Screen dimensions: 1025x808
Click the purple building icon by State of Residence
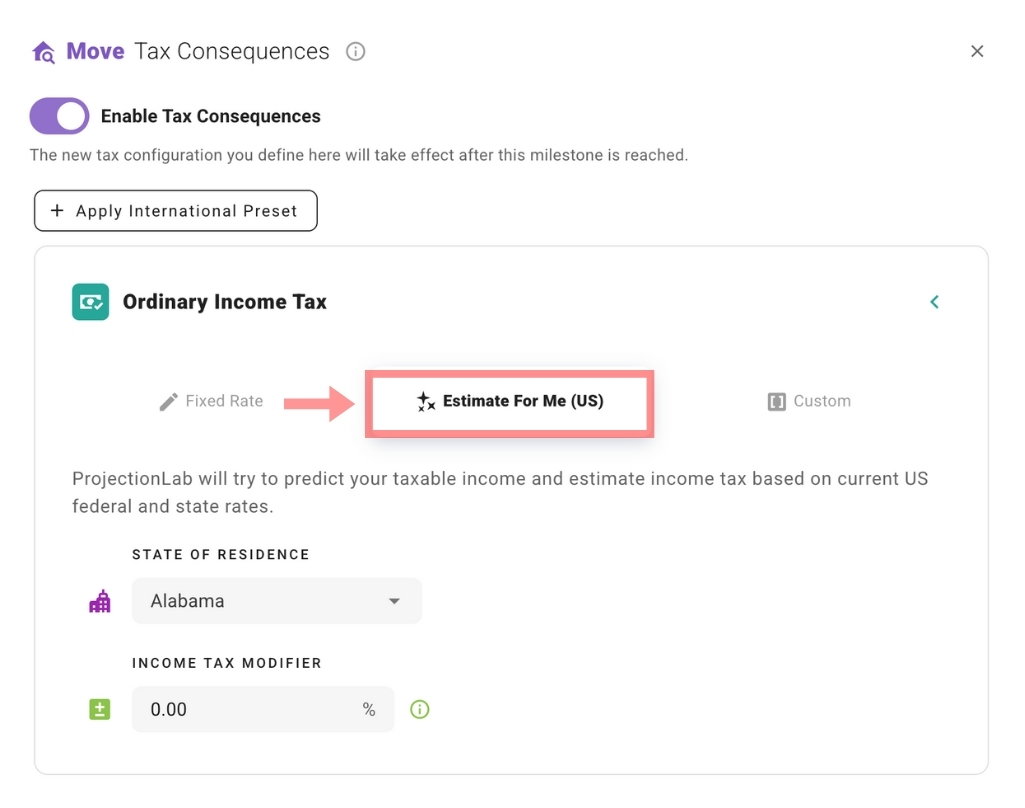tap(100, 601)
